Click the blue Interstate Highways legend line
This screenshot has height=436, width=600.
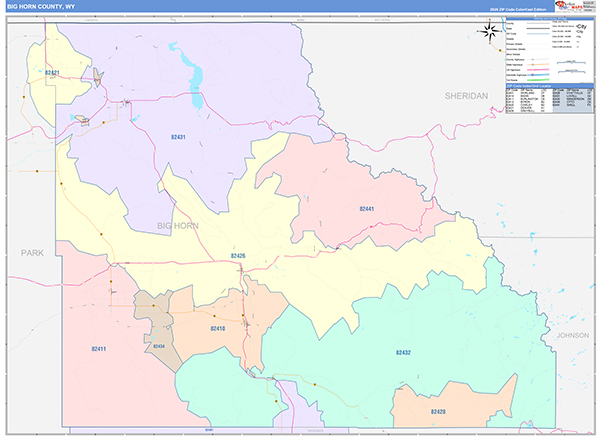click(x=538, y=75)
